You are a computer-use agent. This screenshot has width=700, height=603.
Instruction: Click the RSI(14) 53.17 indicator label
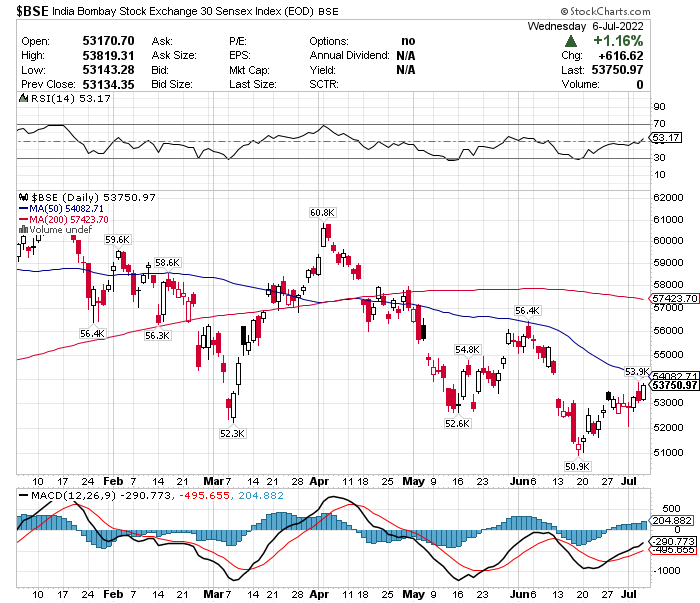[71, 98]
